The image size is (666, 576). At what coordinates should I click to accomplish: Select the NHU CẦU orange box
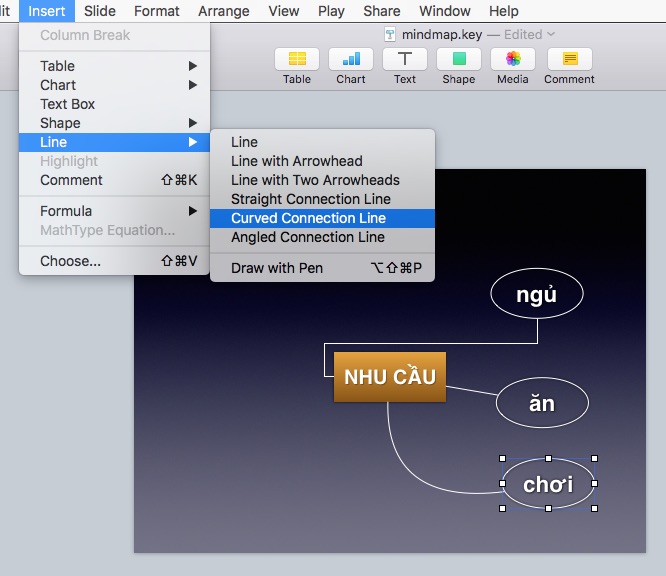pyautogui.click(x=390, y=377)
